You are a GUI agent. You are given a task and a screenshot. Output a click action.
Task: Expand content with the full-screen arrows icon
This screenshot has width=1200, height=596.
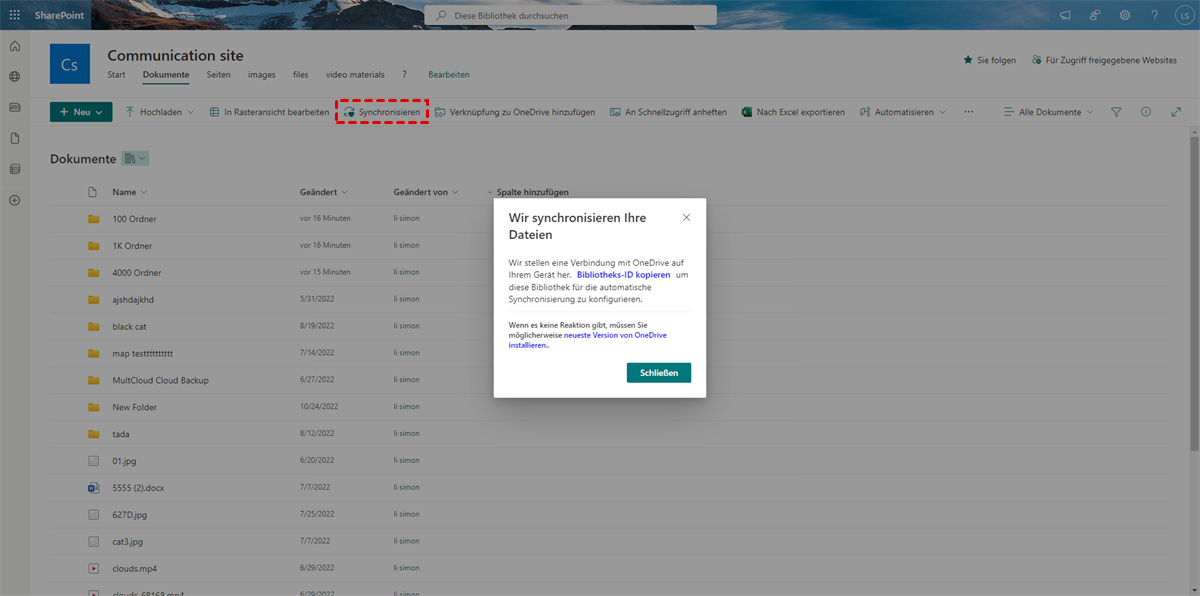coord(1176,112)
